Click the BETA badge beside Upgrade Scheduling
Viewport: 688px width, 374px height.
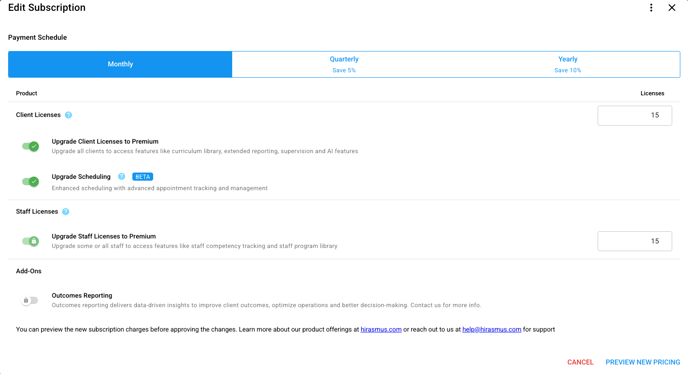pos(143,176)
